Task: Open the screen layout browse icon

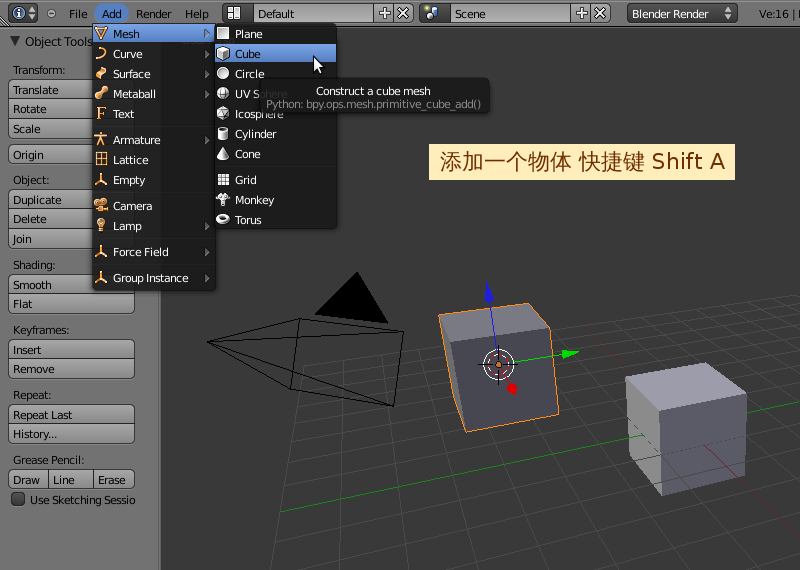Action: (x=238, y=14)
